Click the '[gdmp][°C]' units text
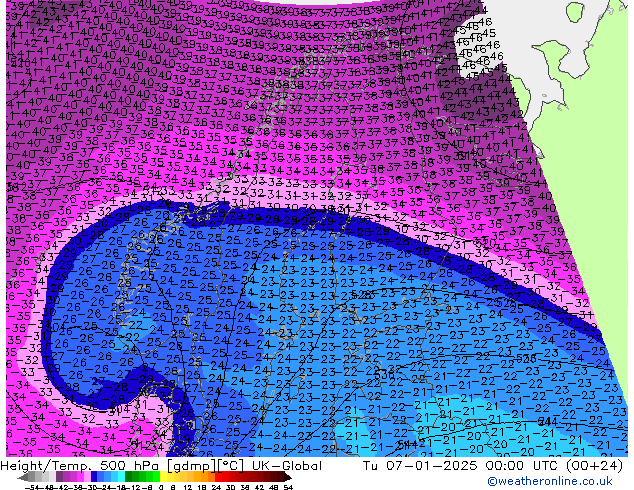The image size is (634, 490). 206,466
